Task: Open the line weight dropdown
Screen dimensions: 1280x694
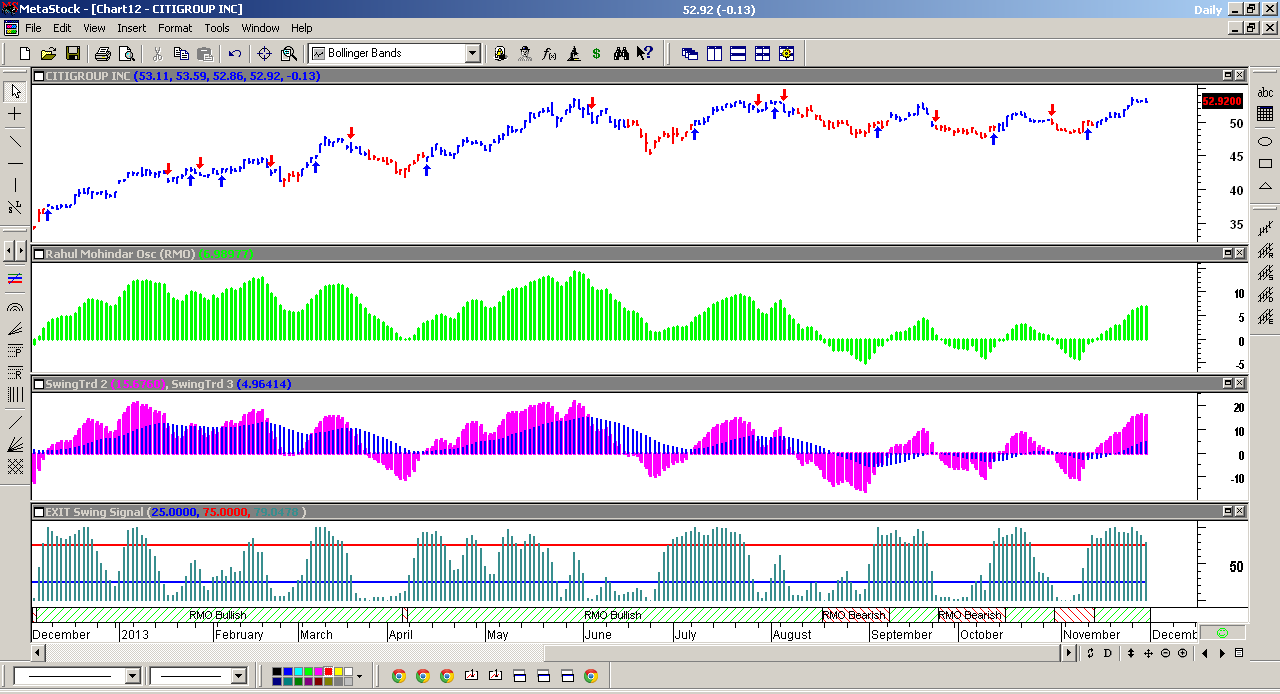Action: pos(238,677)
